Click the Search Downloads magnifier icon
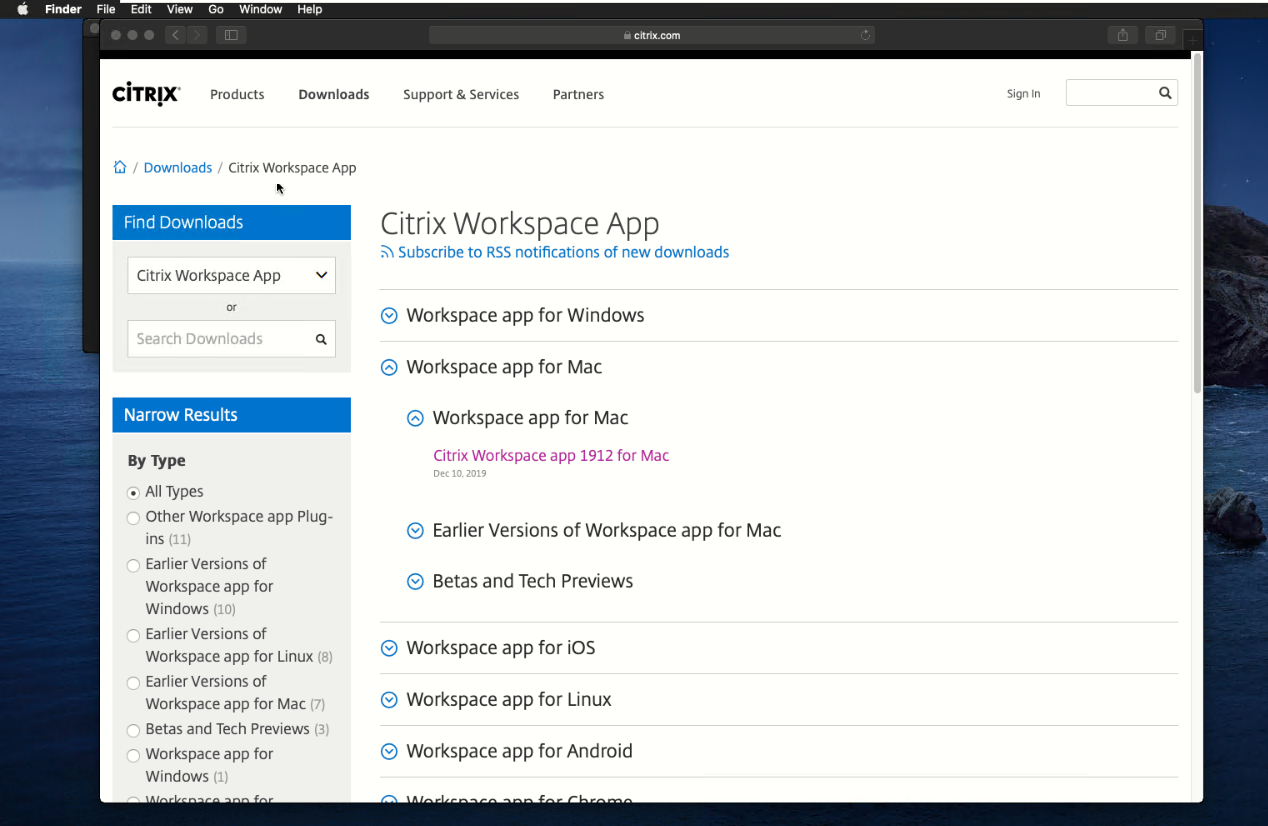The image size is (1268, 826). (321, 339)
